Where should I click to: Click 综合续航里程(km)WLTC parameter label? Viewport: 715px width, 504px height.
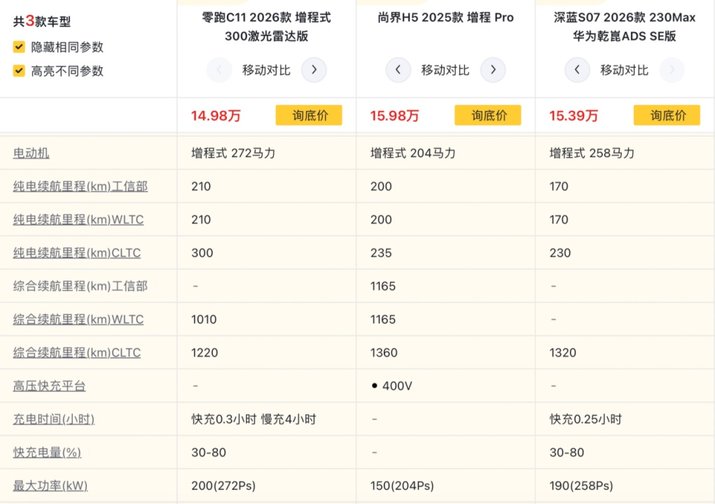(78, 320)
